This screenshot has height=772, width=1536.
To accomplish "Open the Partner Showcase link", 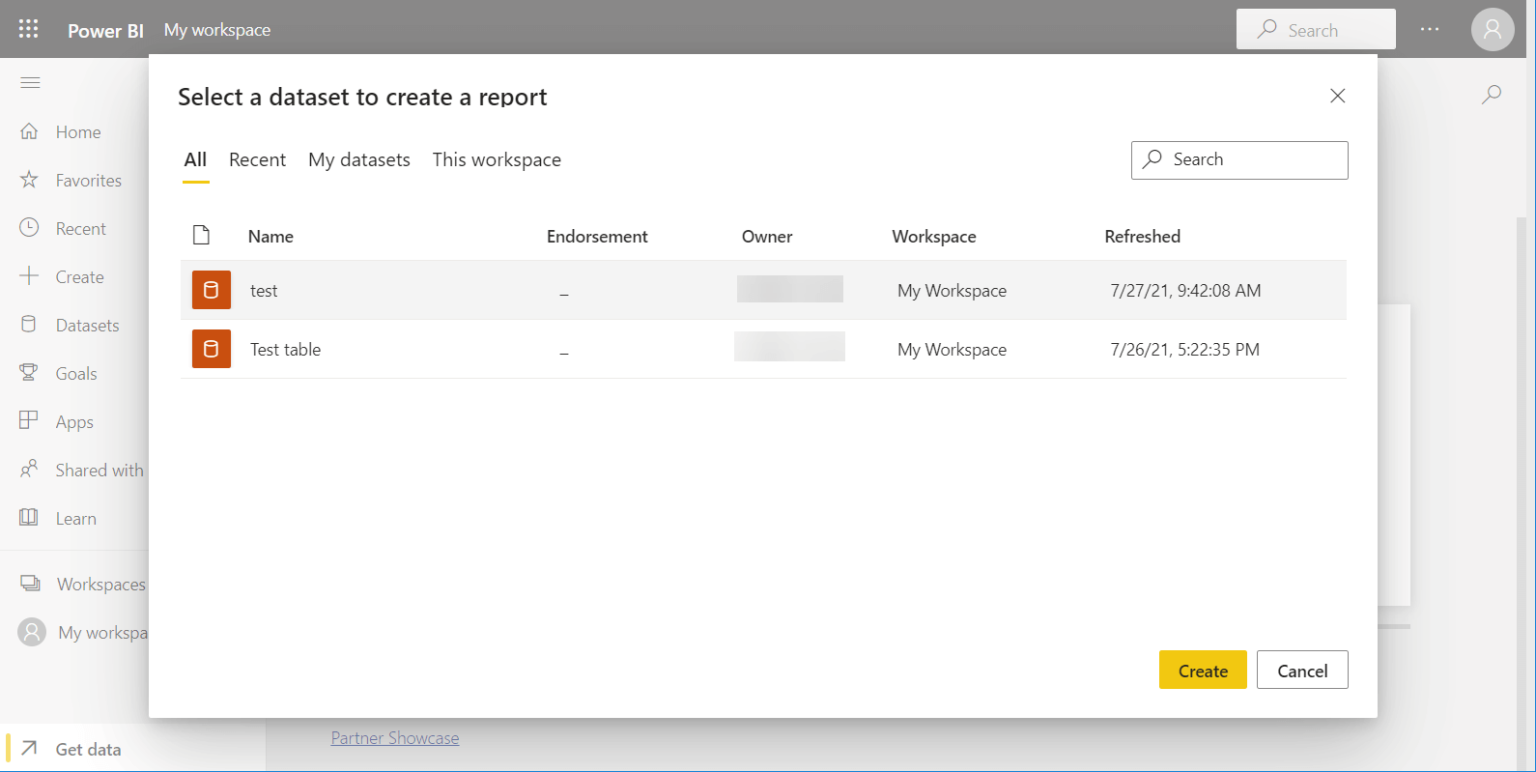I will click(395, 738).
